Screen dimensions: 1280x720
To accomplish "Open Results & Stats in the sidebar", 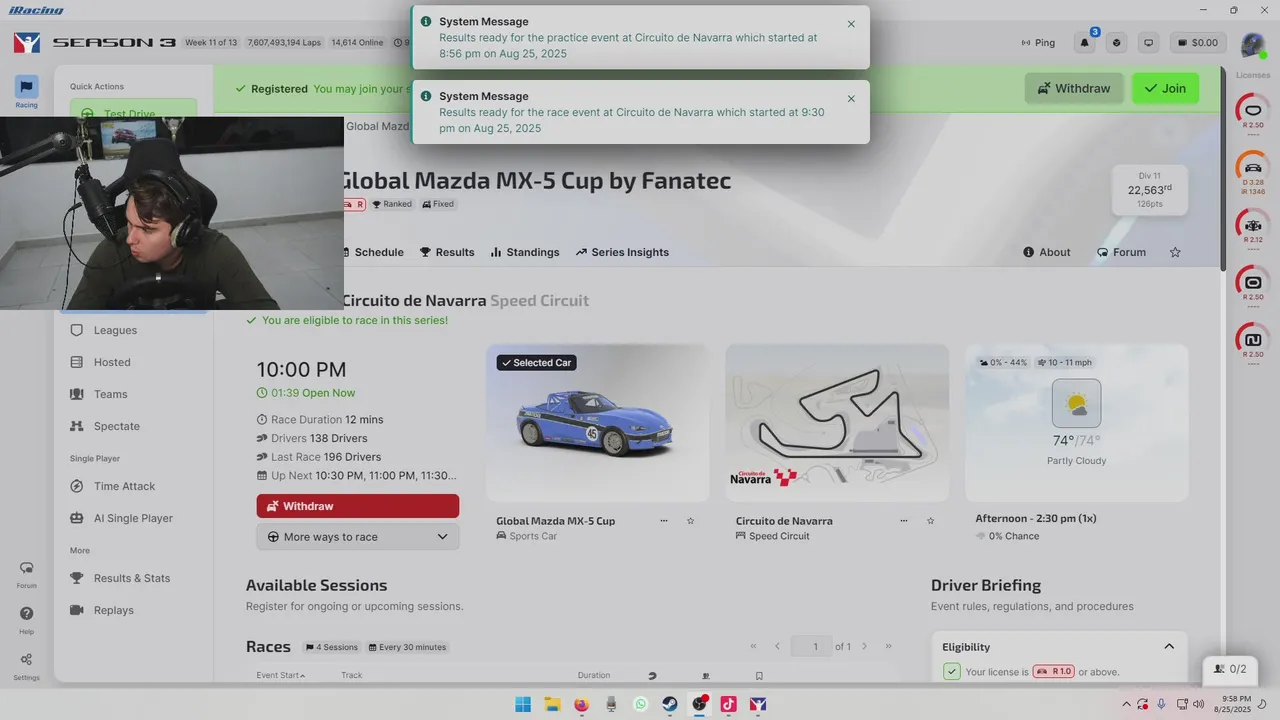I will coord(131,578).
